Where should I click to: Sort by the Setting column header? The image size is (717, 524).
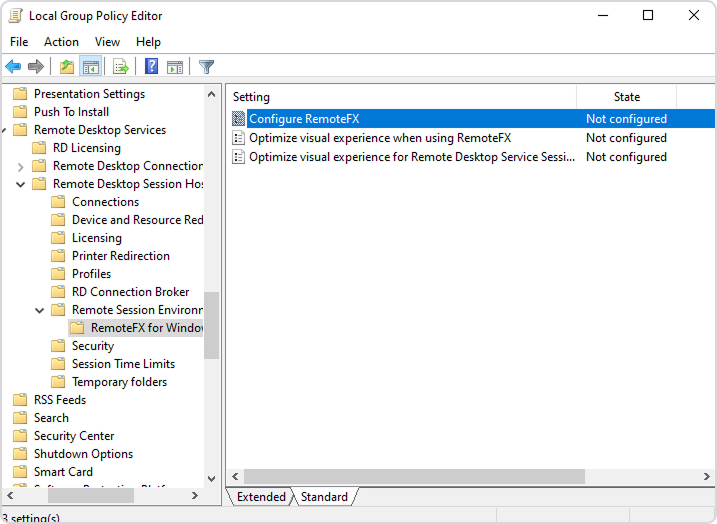pos(401,97)
